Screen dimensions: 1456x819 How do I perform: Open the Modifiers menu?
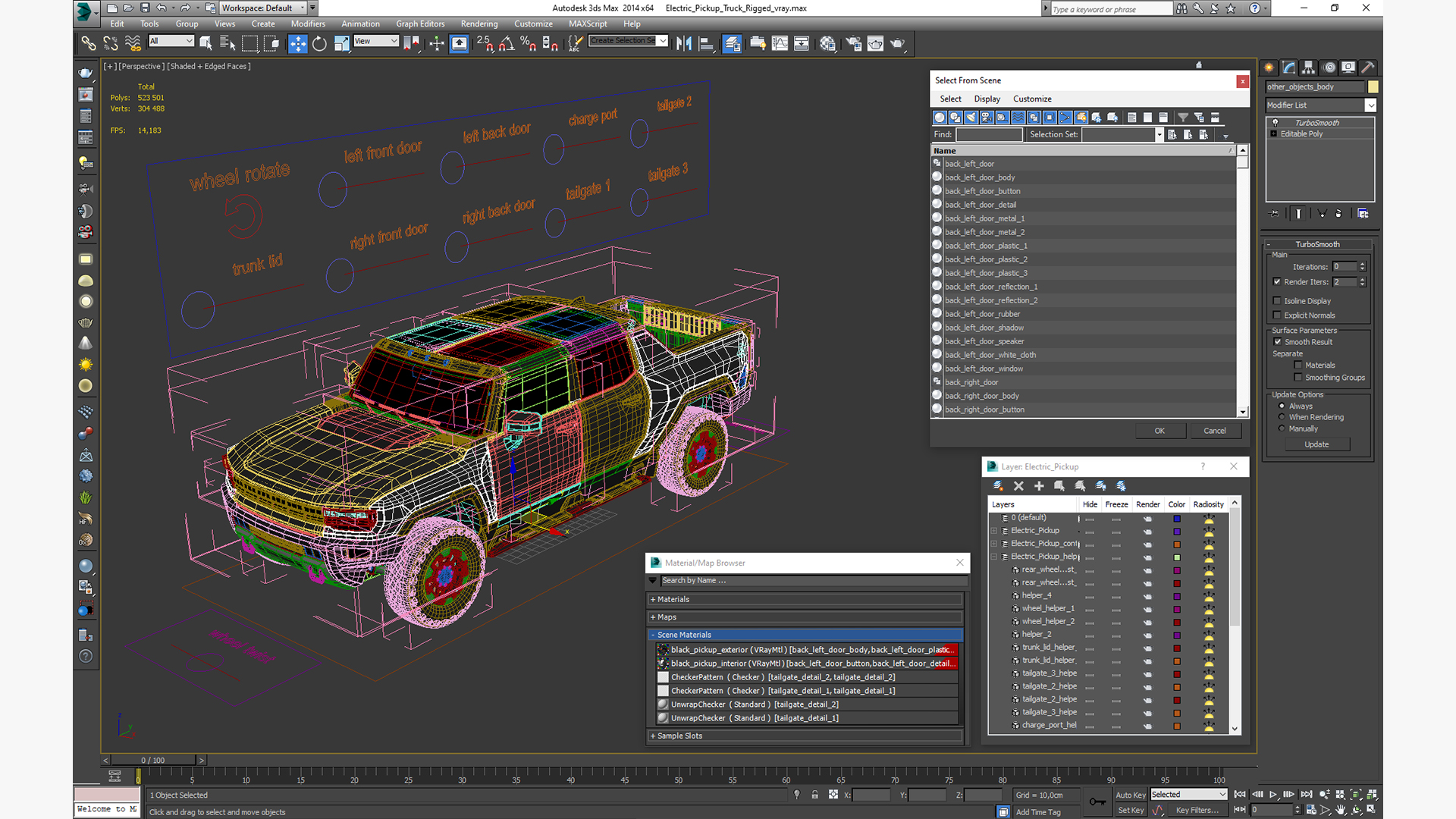pyautogui.click(x=308, y=24)
